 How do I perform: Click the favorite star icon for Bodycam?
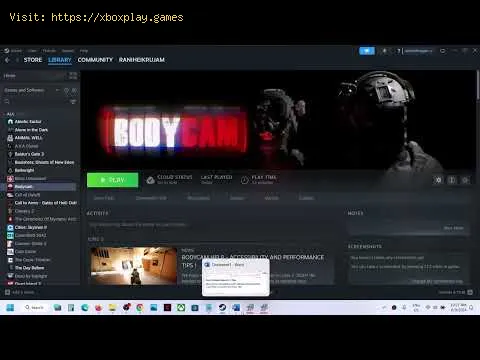(465, 180)
